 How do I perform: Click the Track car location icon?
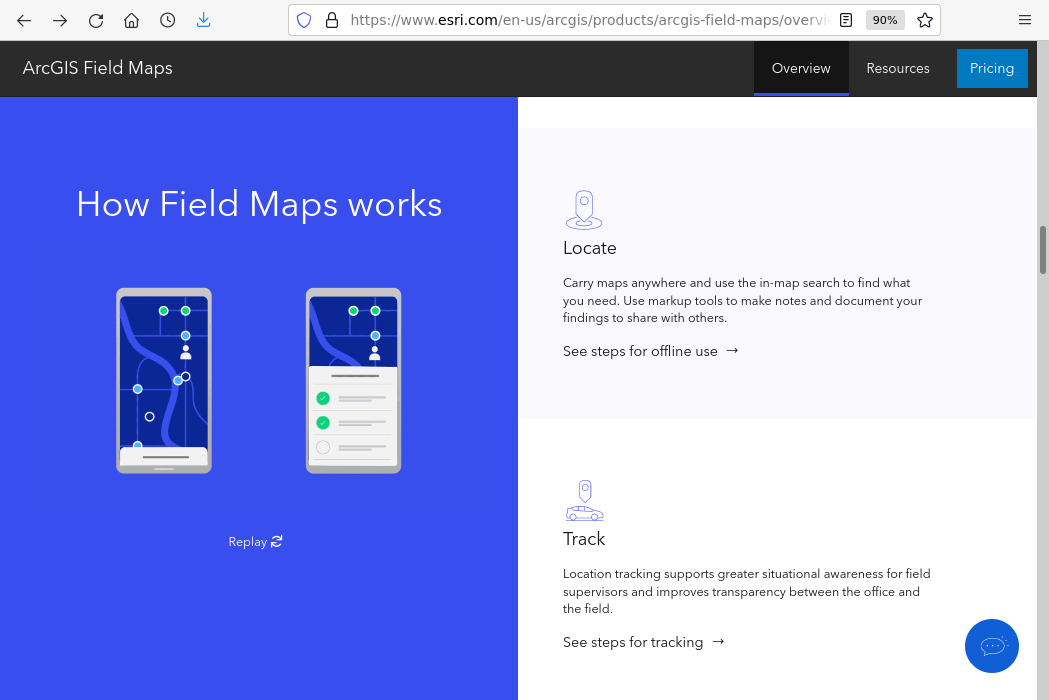[584, 501]
